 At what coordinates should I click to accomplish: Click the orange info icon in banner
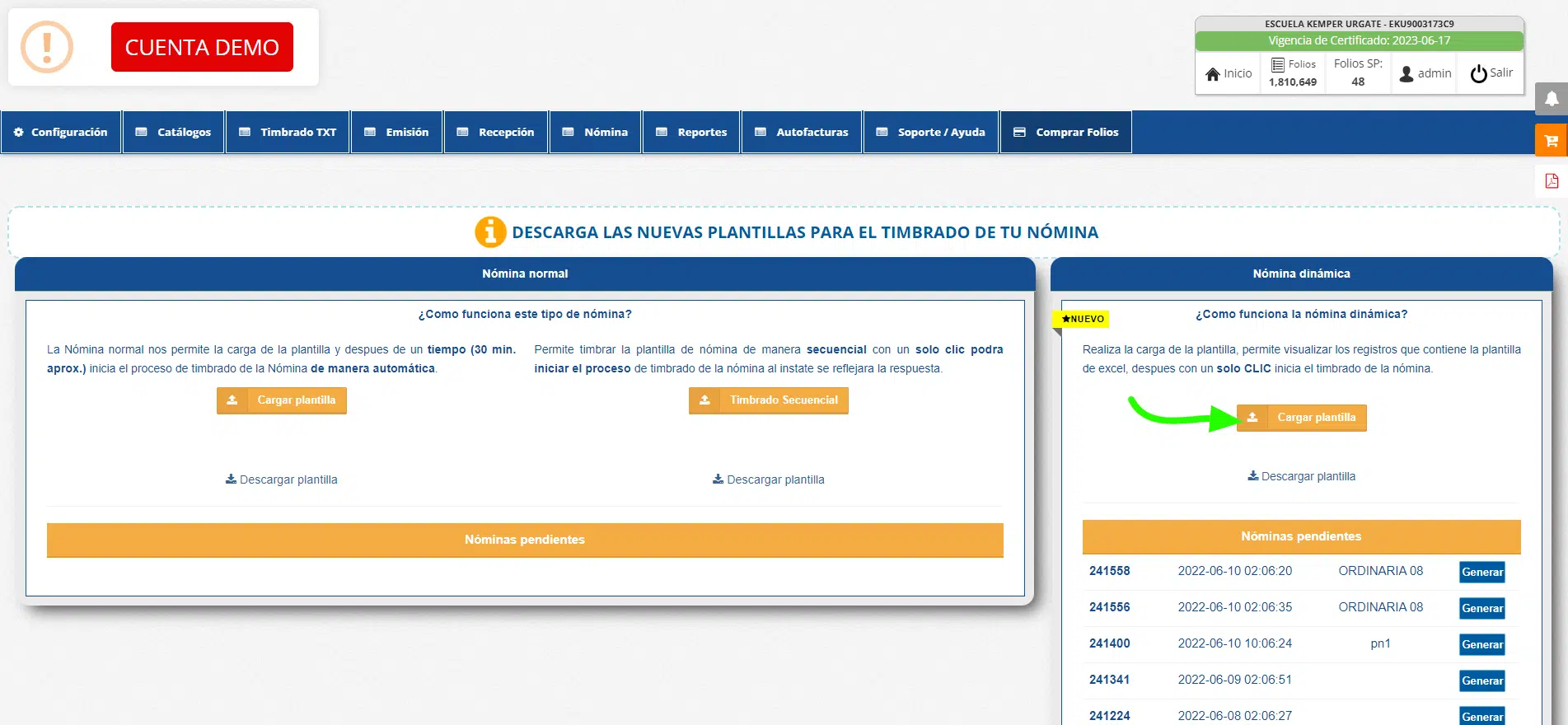(490, 232)
